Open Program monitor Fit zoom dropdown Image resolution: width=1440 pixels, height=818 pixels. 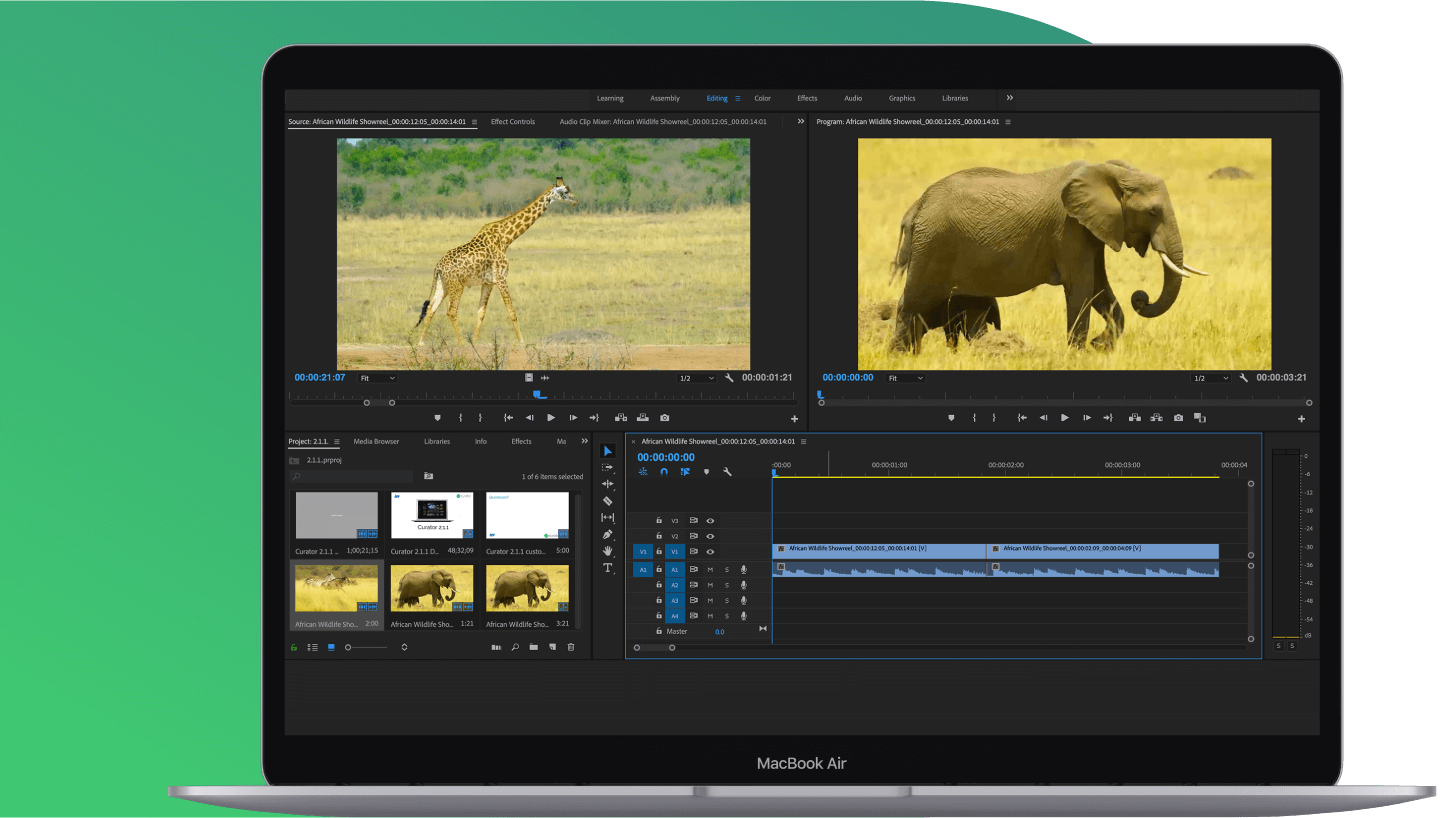(x=906, y=378)
